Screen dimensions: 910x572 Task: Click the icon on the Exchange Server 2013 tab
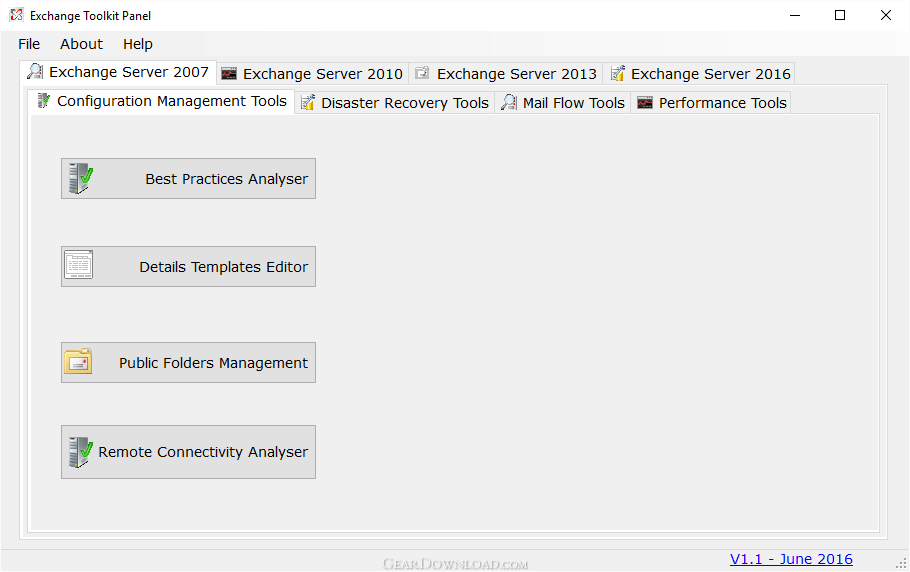click(422, 73)
